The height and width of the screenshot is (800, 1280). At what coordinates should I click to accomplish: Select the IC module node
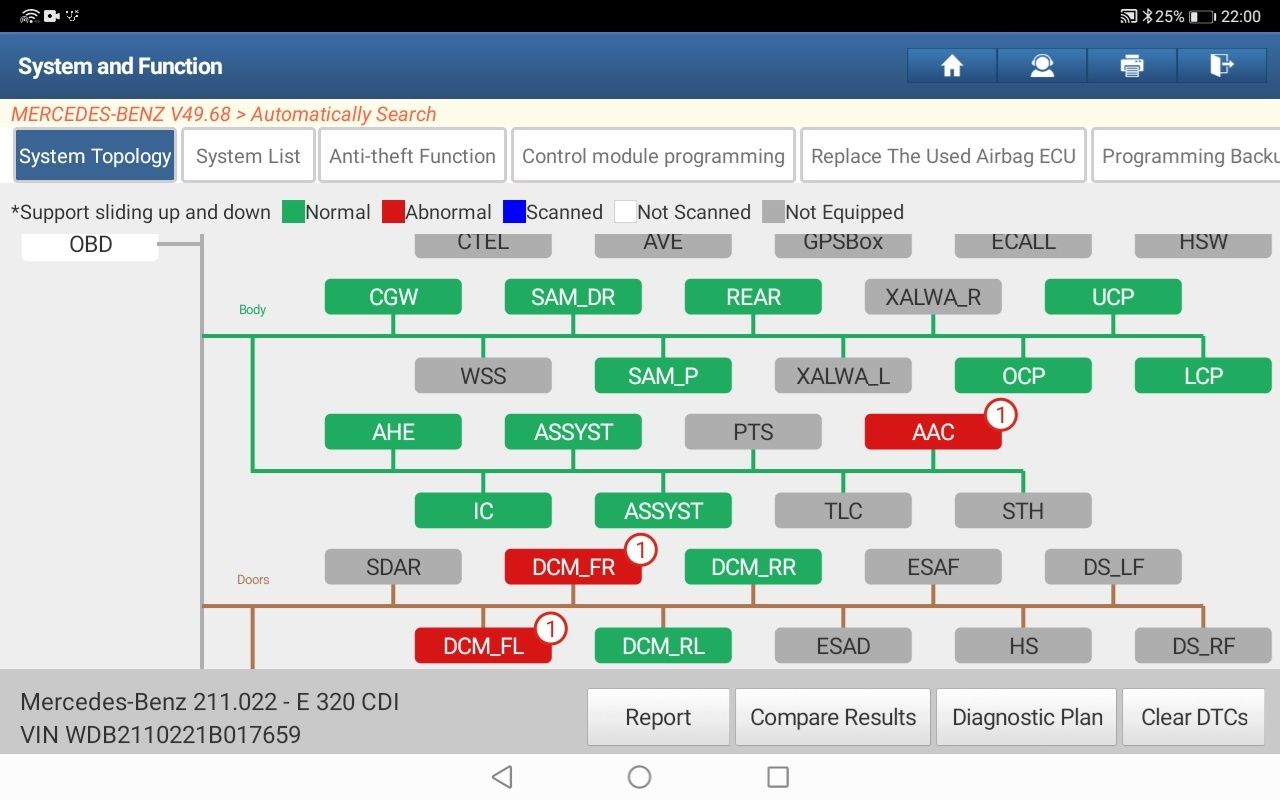(483, 511)
